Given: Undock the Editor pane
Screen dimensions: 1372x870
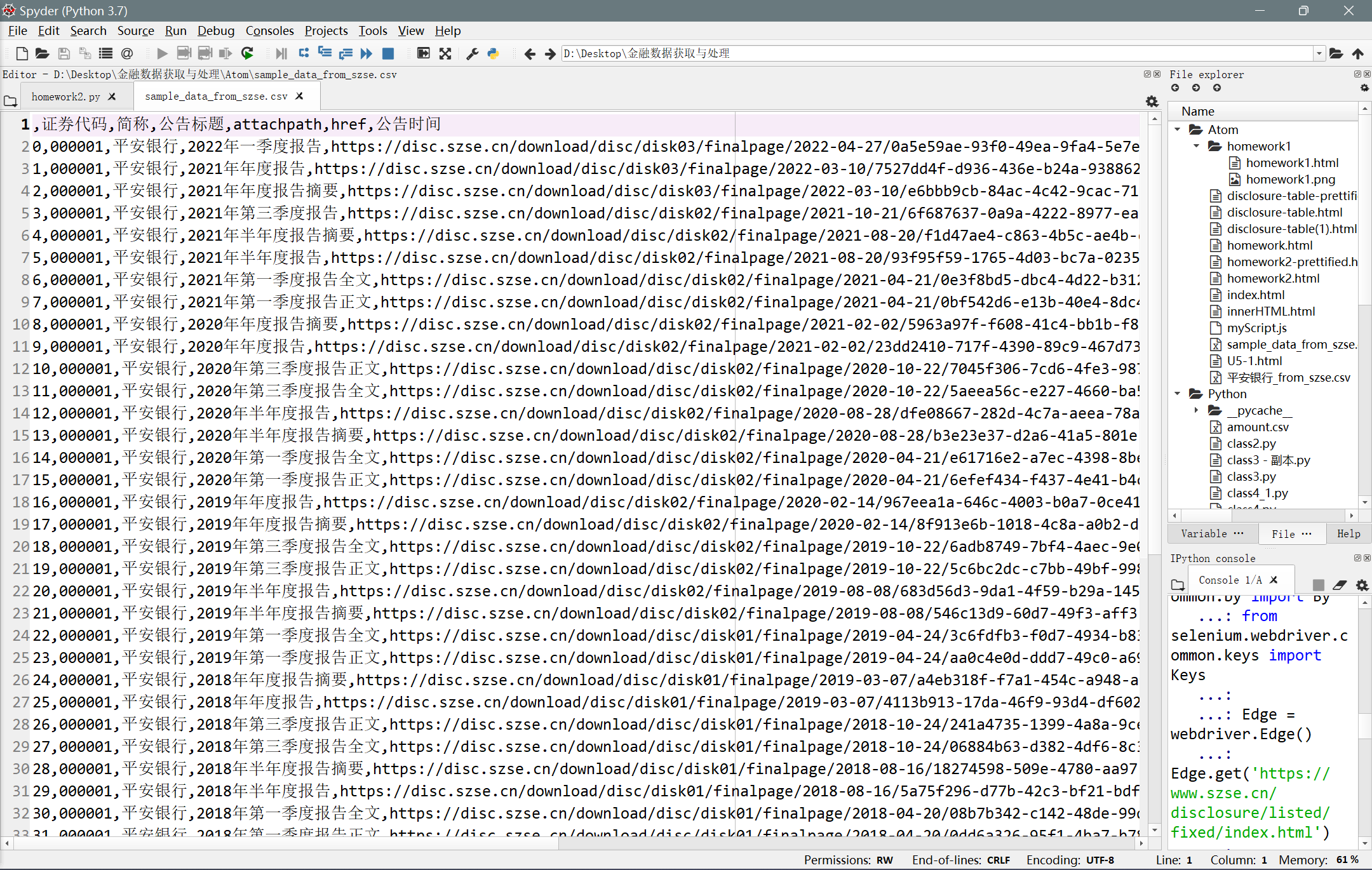Looking at the screenshot, I should tap(1147, 74).
